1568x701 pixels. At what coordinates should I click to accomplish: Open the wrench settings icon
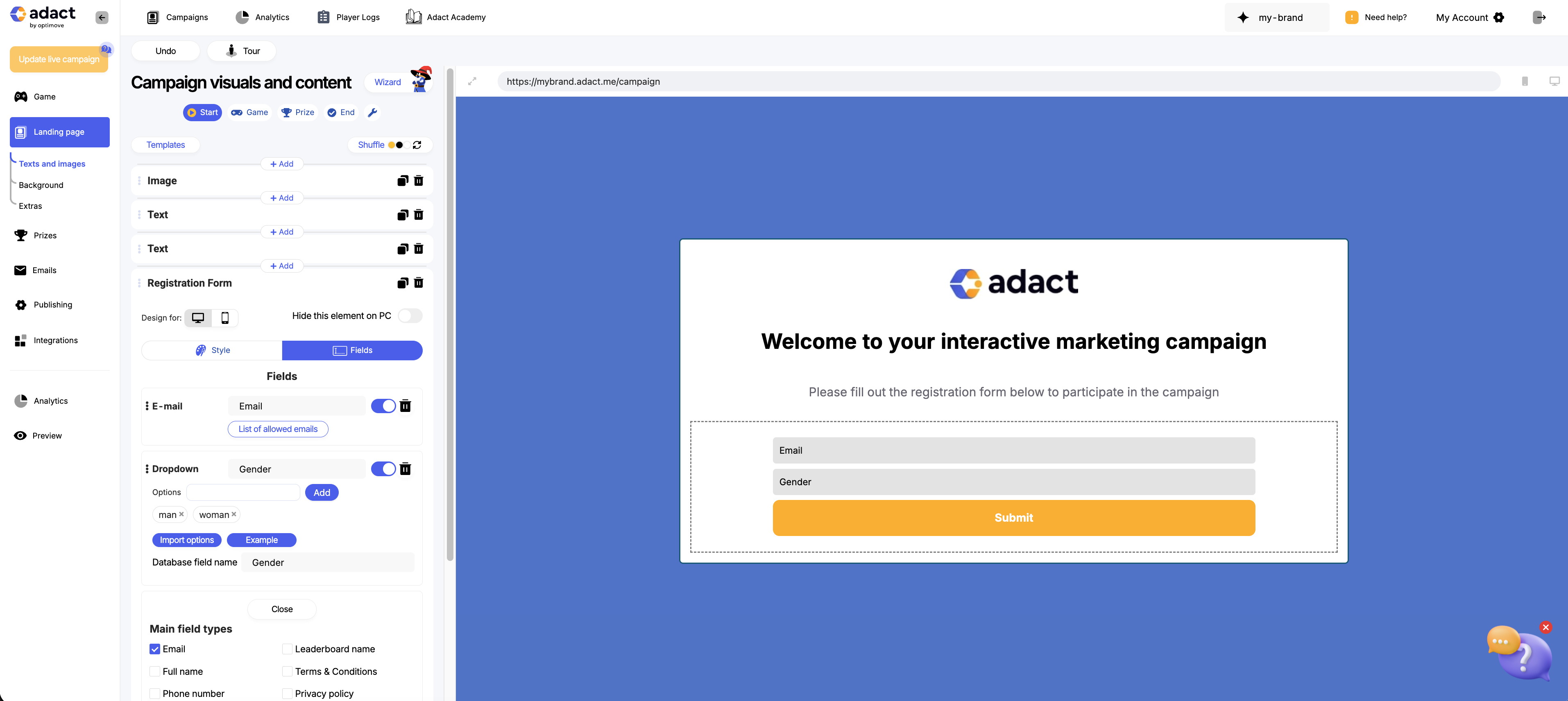[x=372, y=113]
